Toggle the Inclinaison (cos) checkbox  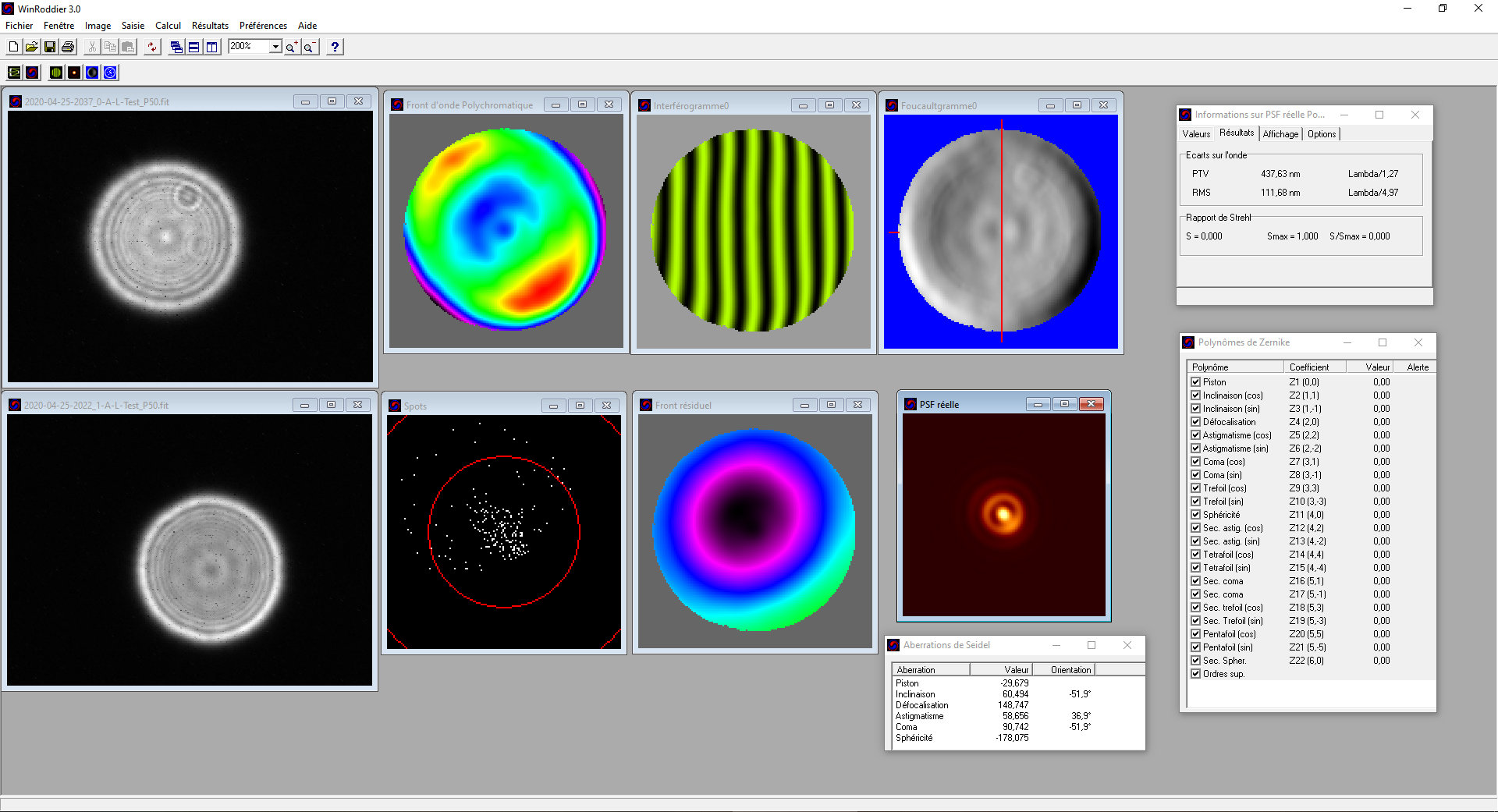coord(1195,395)
